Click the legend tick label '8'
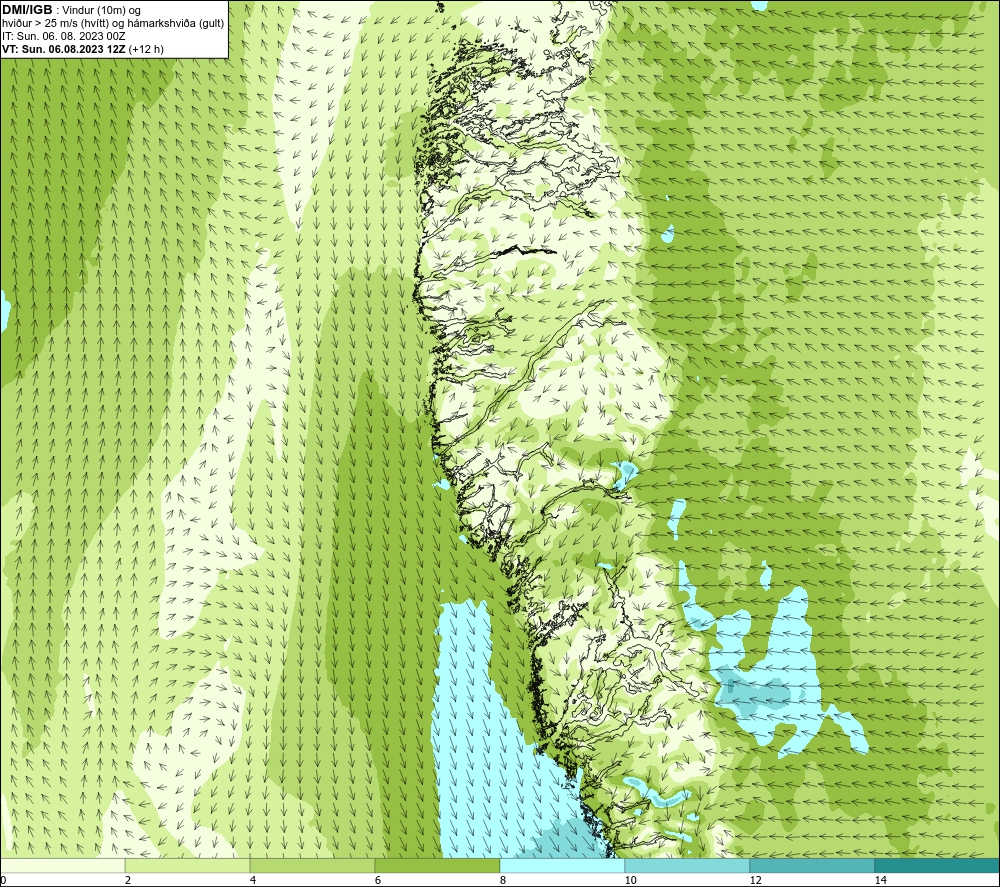The width and height of the screenshot is (1000, 887). [503, 881]
